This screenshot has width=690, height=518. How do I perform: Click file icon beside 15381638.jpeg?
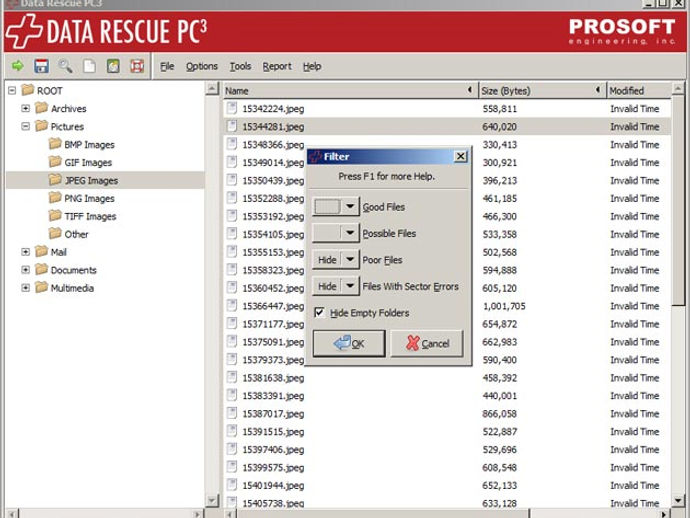[231, 377]
